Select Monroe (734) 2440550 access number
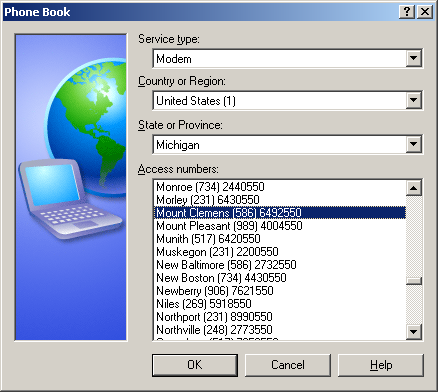This screenshot has width=438, height=392. [x=280, y=187]
